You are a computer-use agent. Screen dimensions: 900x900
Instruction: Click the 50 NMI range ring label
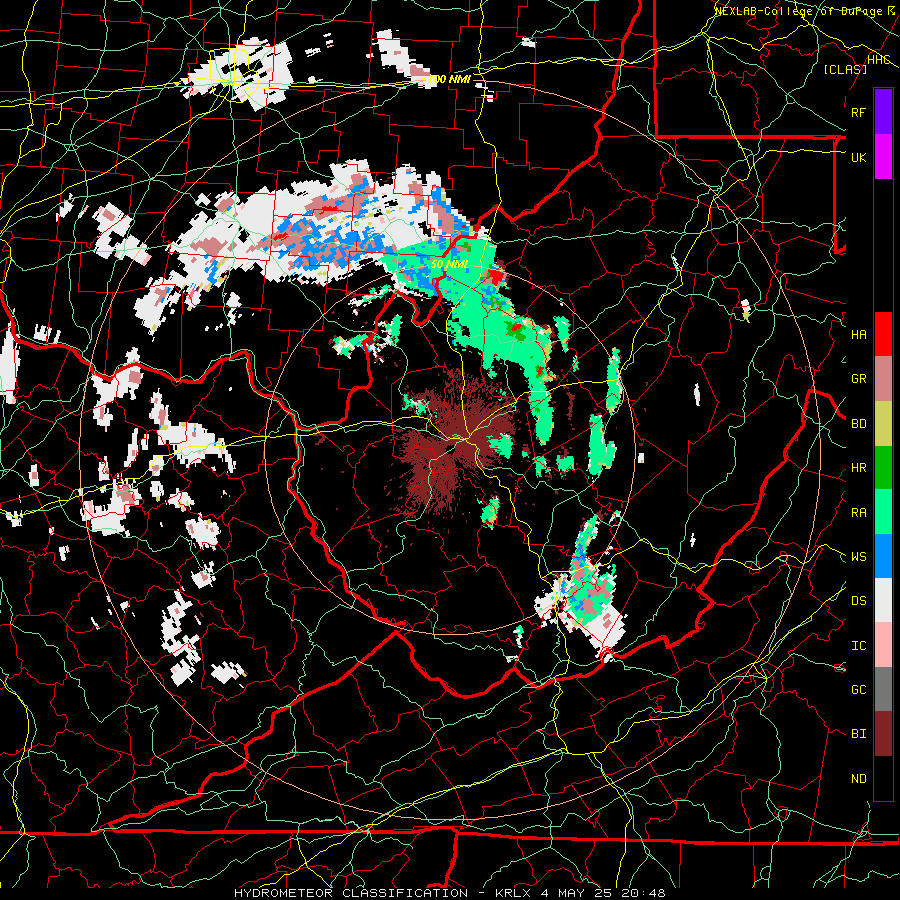click(449, 264)
